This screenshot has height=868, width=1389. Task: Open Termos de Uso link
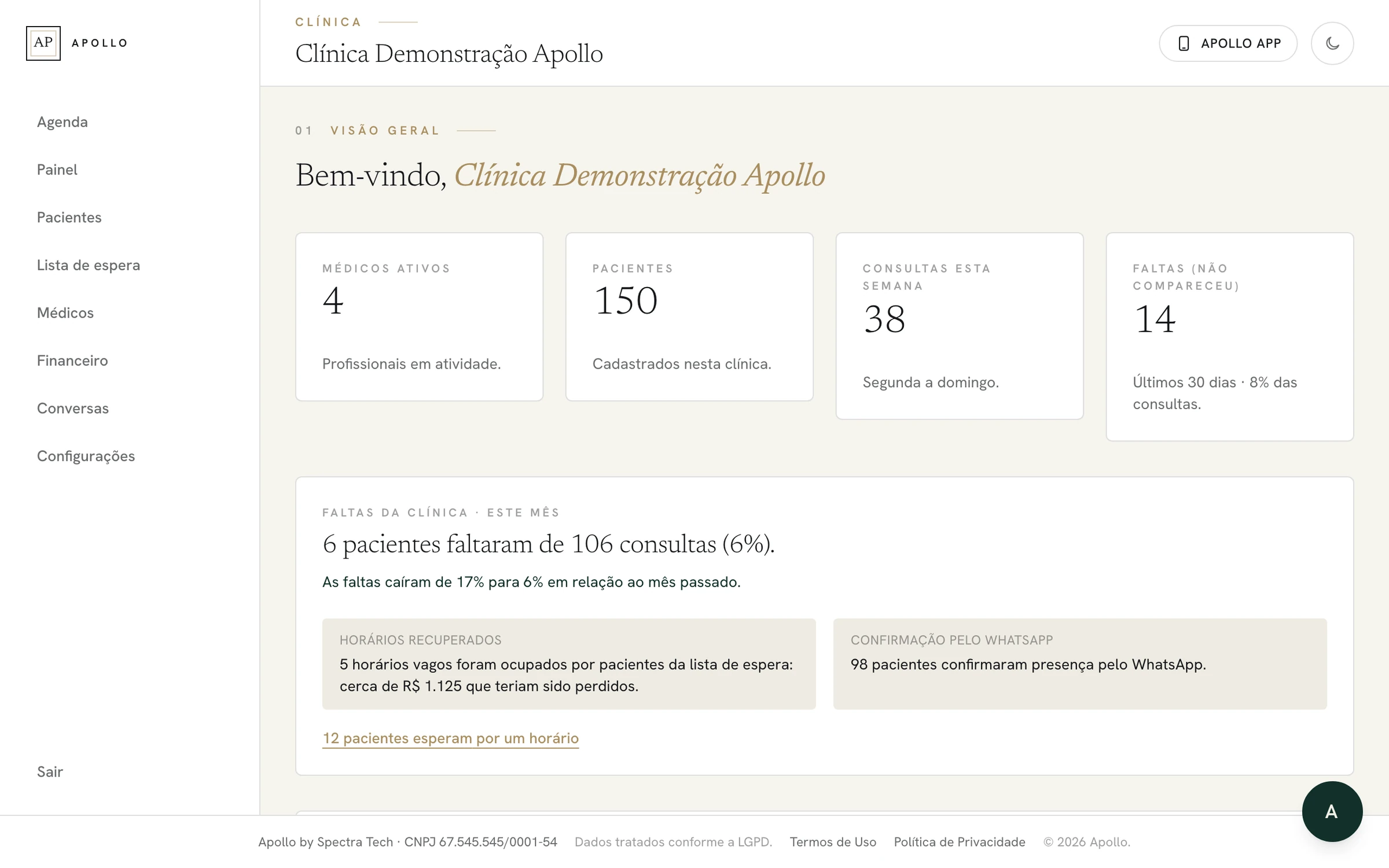point(833,842)
